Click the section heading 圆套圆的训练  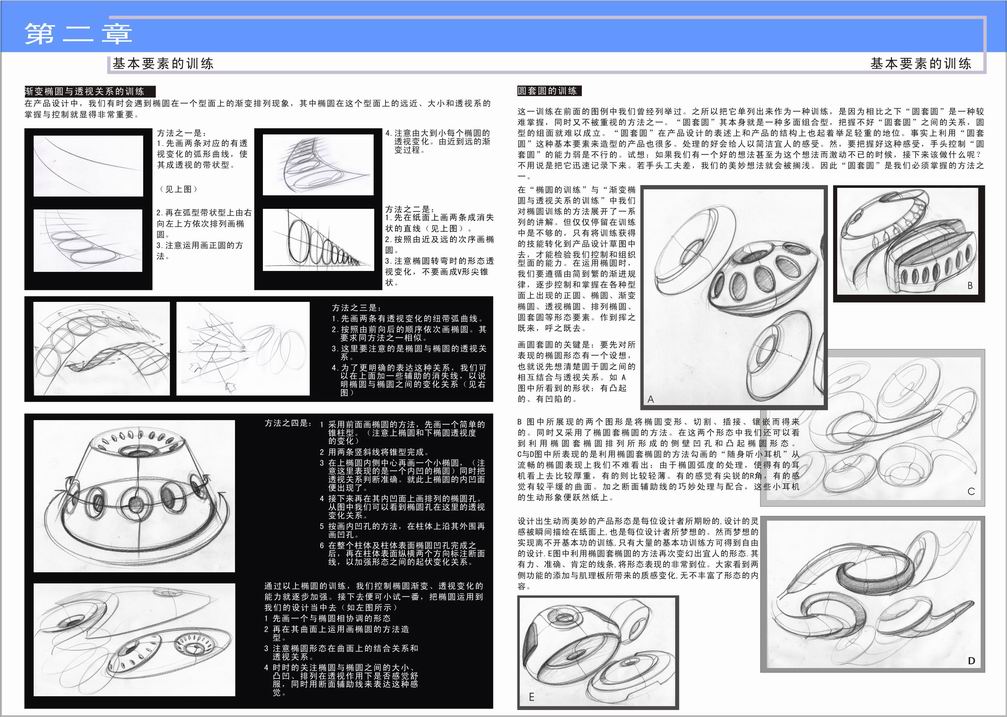coord(550,91)
